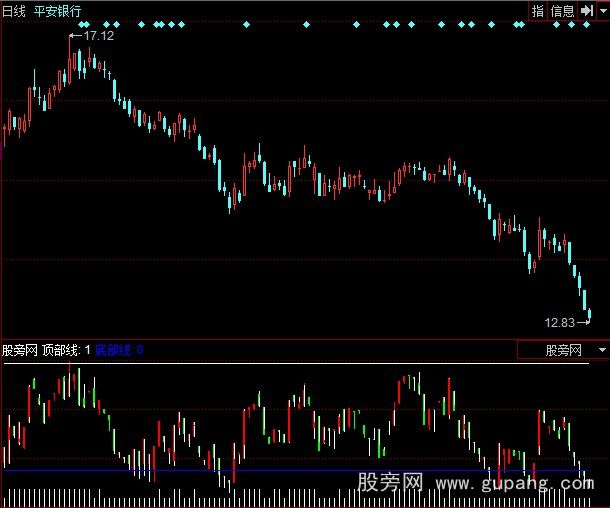Click the 股旁网 indicator name at panel left

tap(20, 350)
